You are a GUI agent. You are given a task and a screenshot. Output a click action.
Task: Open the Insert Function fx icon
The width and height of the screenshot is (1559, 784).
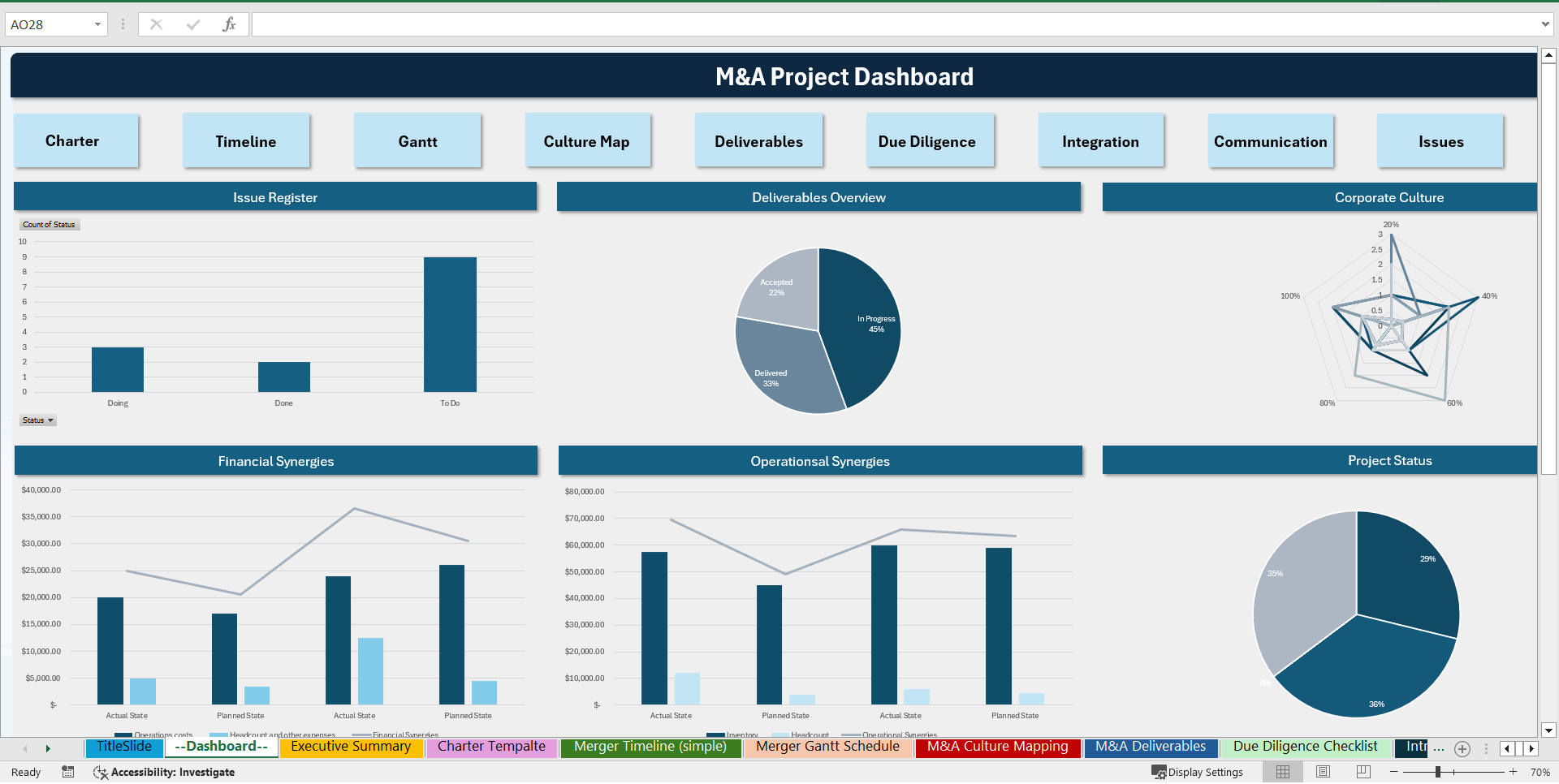pos(229,24)
